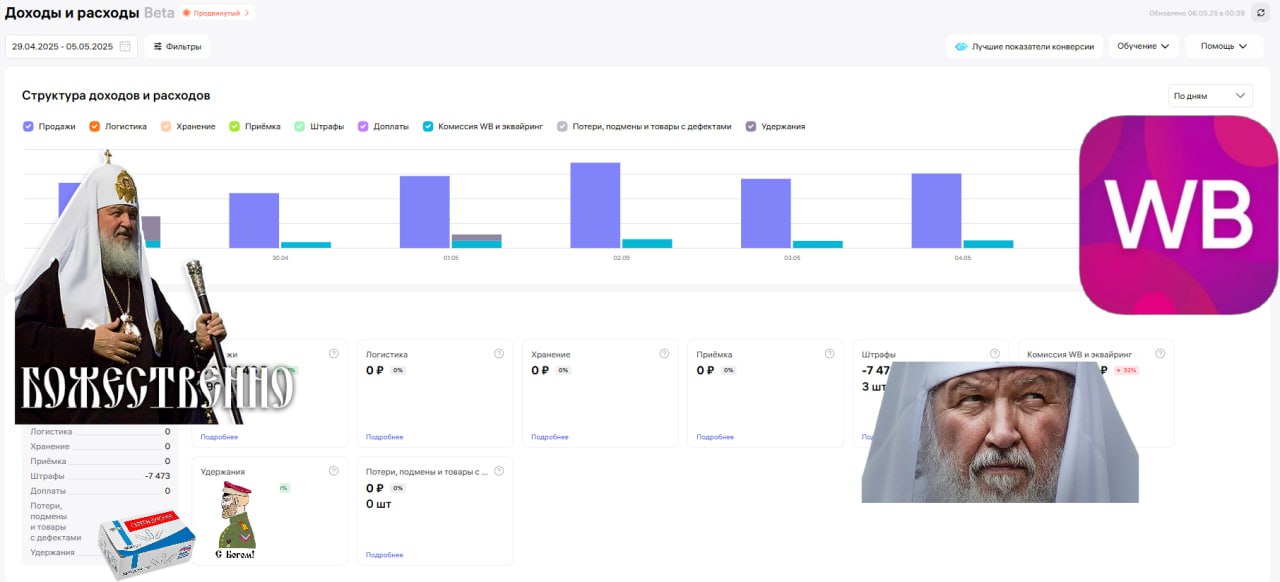This screenshot has height=582, width=1280.
Task: Click the 0 ₽ amount in Приёмка card
Action: [705, 370]
